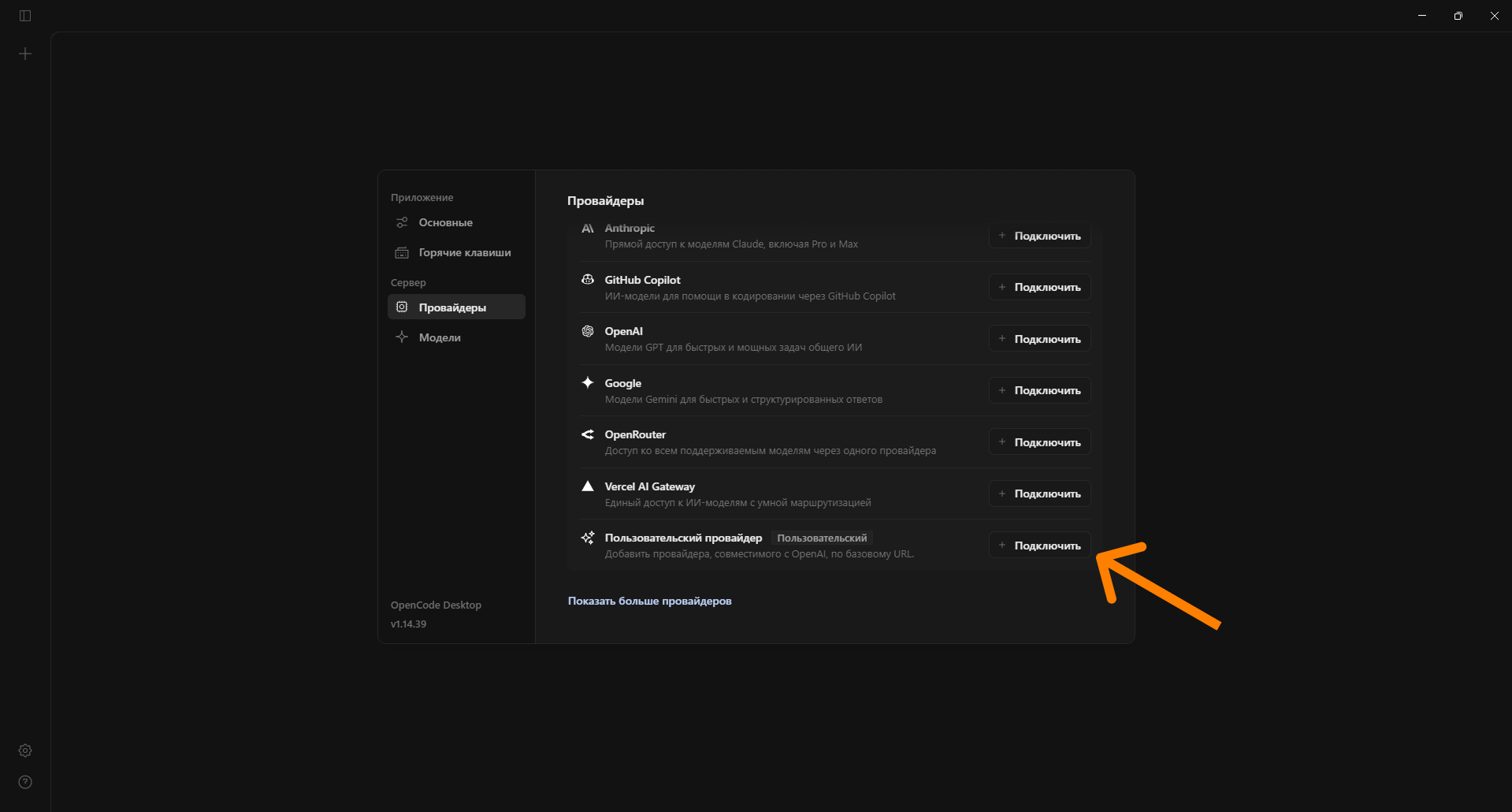Connect the OpenRouter provider
The width and height of the screenshot is (1512, 812).
(x=1040, y=442)
